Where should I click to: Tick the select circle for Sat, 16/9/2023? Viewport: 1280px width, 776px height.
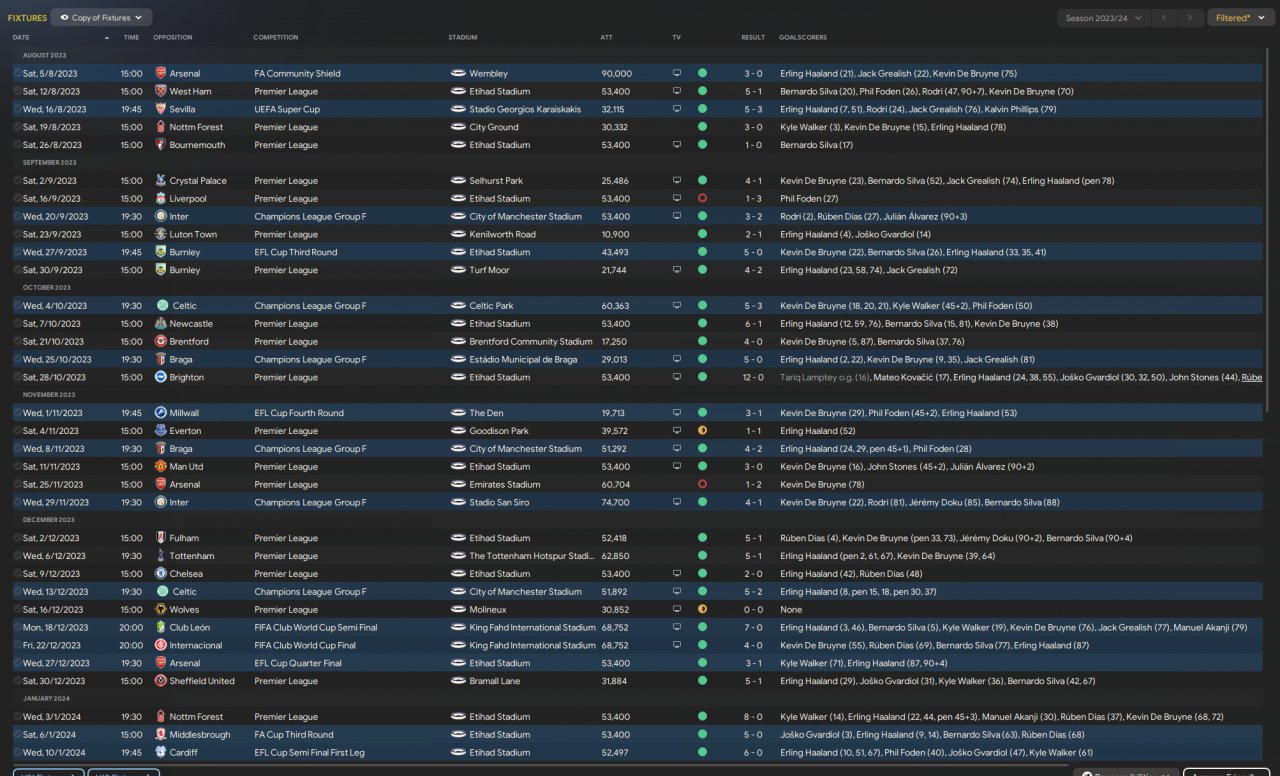(x=17, y=199)
